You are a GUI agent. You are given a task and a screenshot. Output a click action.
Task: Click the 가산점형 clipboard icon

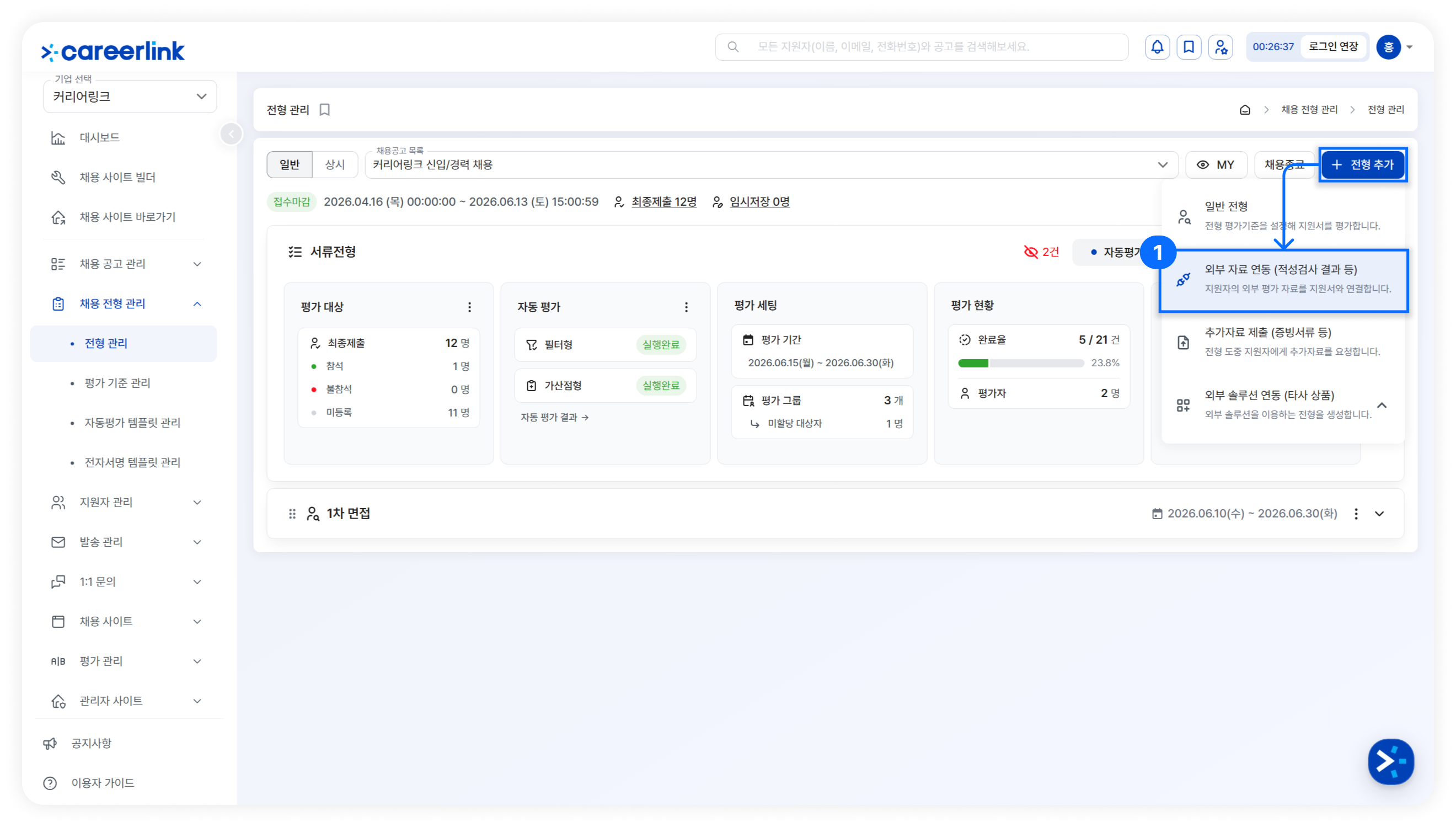coord(531,386)
